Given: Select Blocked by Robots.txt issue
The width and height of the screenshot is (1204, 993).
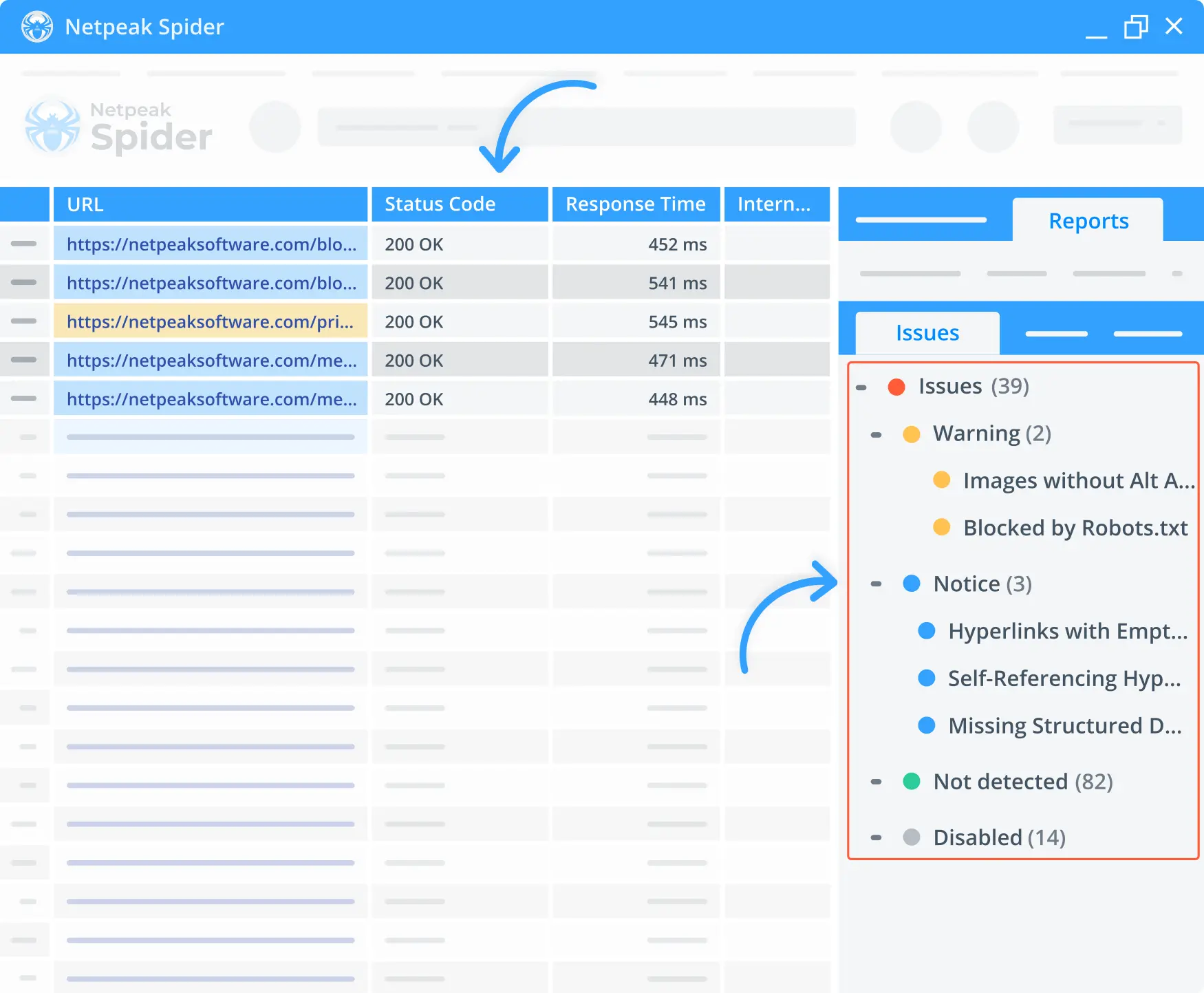Looking at the screenshot, I should coord(1075,528).
